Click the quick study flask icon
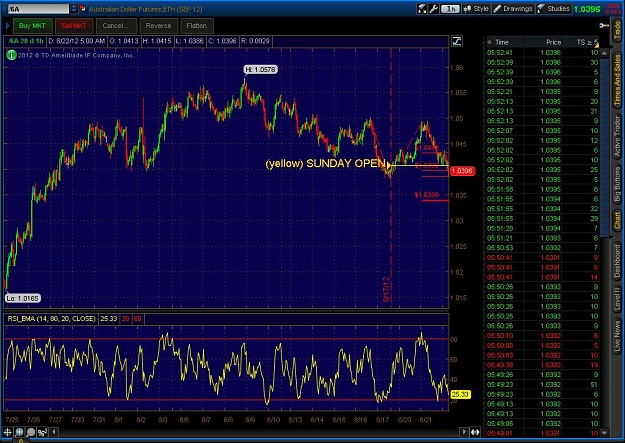 click(x=422, y=8)
